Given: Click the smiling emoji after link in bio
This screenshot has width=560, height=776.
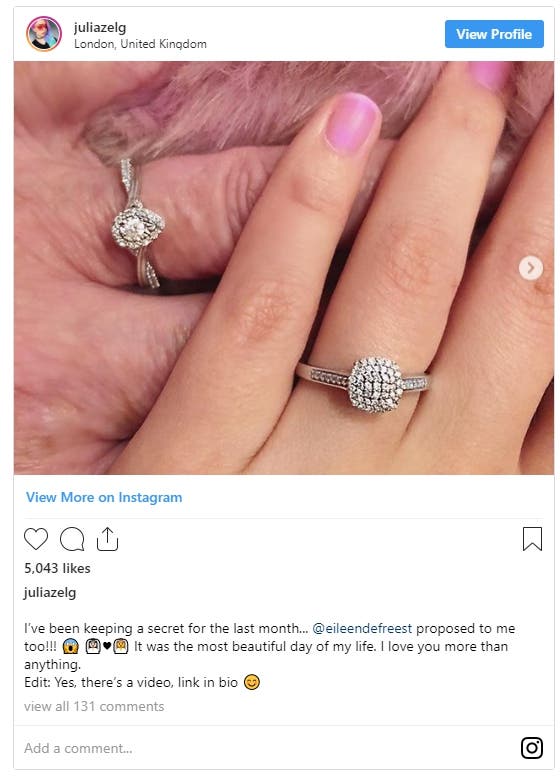Looking at the screenshot, I should [x=252, y=682].
